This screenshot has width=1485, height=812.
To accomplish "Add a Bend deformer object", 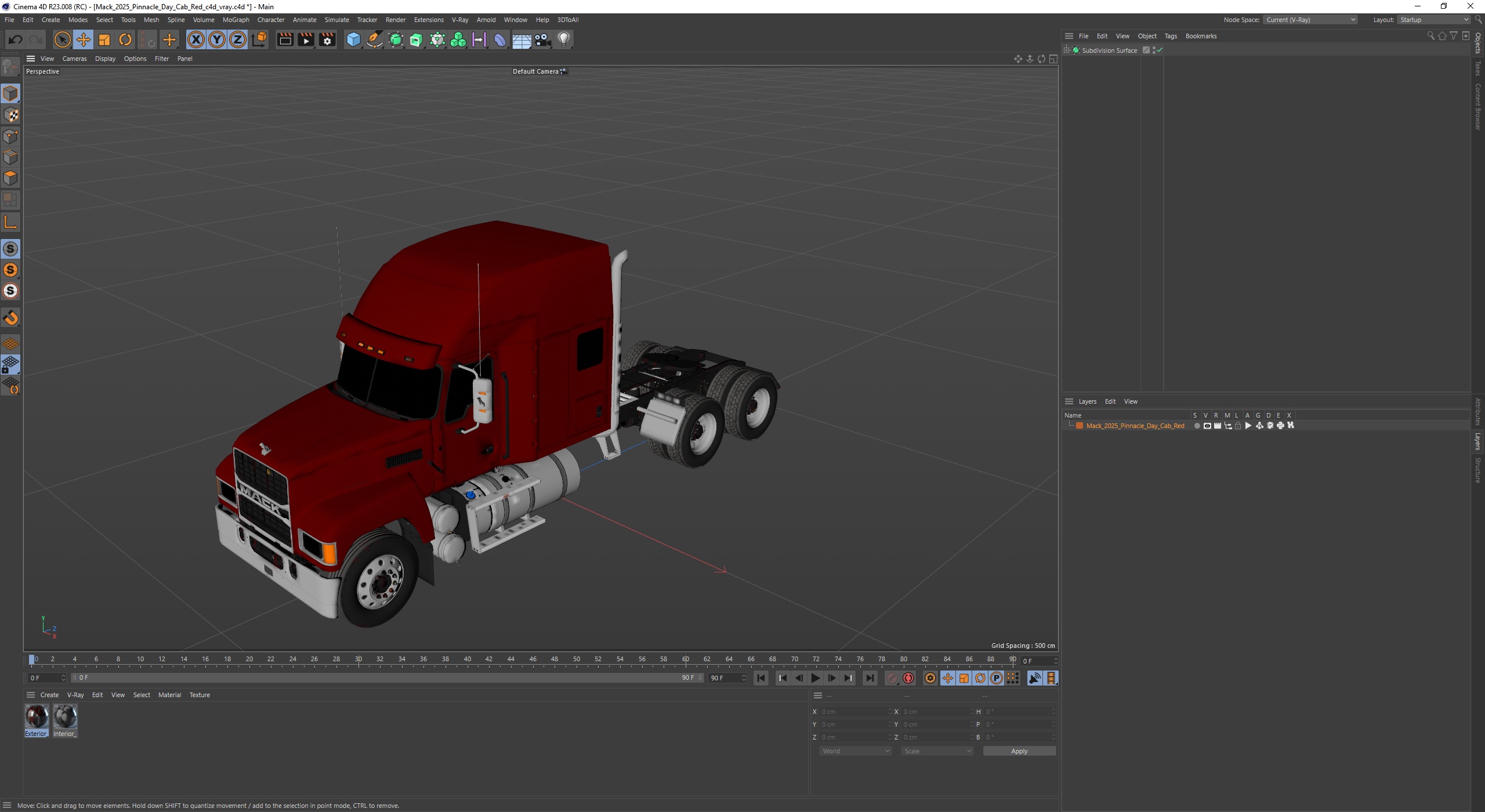I will click(x=500, y=39).
